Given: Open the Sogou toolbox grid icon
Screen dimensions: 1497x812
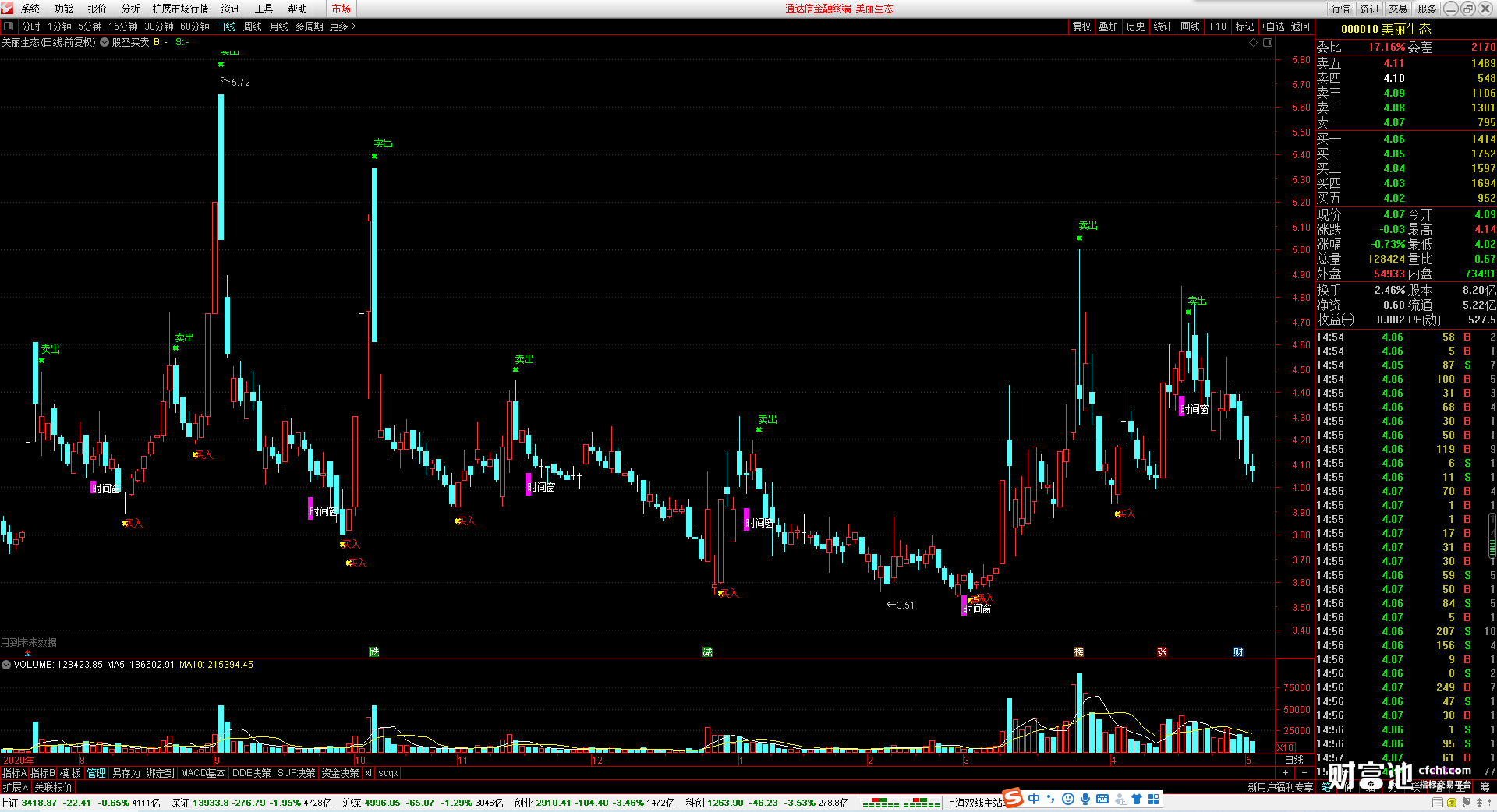Looking at the screenshot, I should coord(1154,799).
